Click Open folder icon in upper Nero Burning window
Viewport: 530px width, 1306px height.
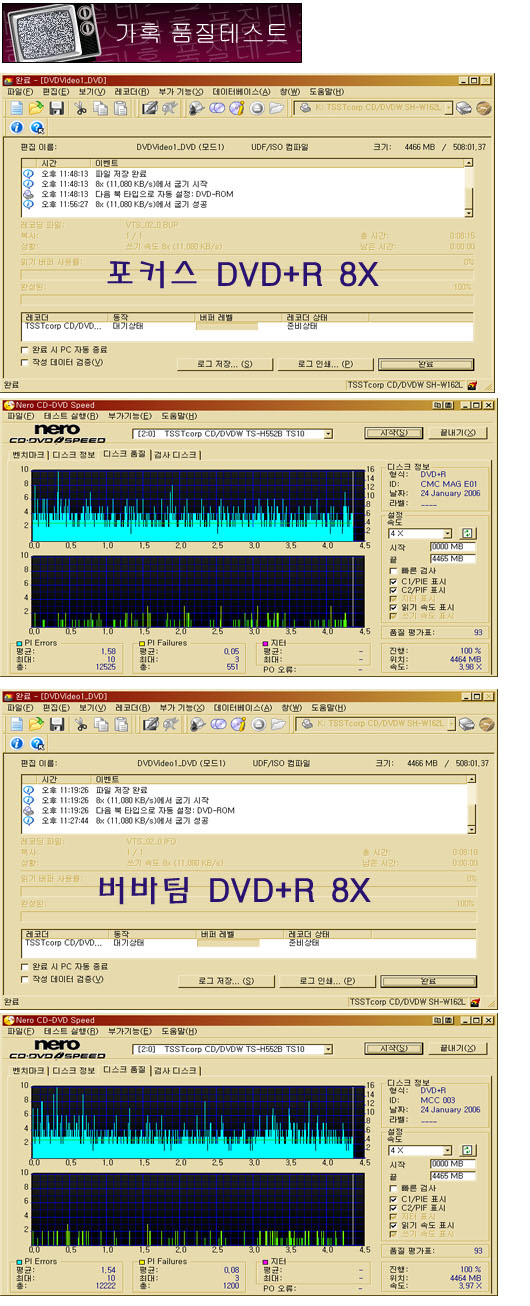click(x=36, y=107)
